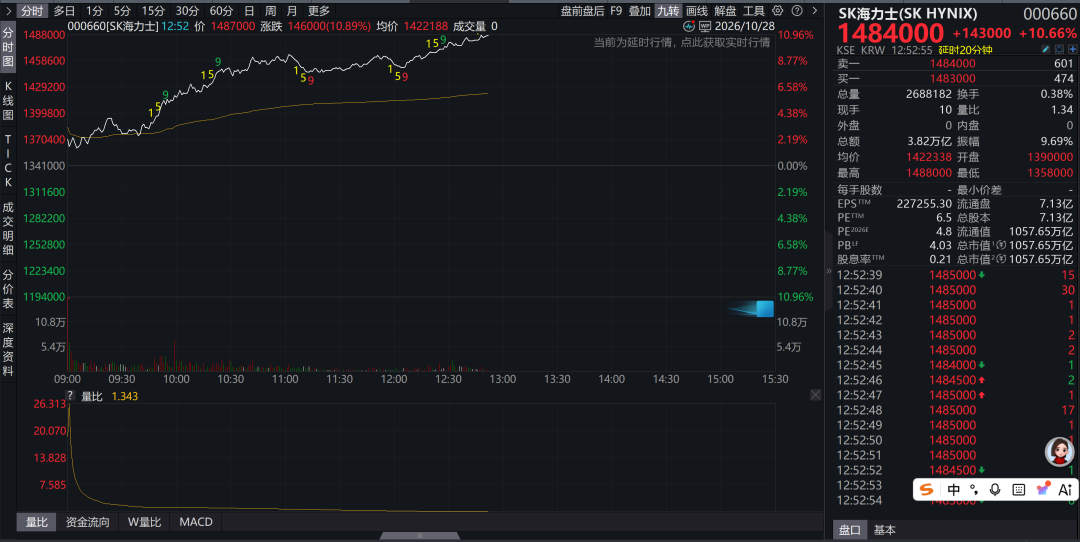
Task: Select the 分时 timeframe tab
Action: coord(32,11)
